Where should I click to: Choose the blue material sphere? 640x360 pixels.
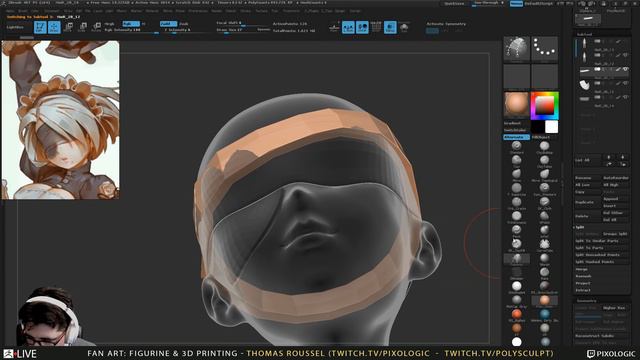click(x=544, y=314)
